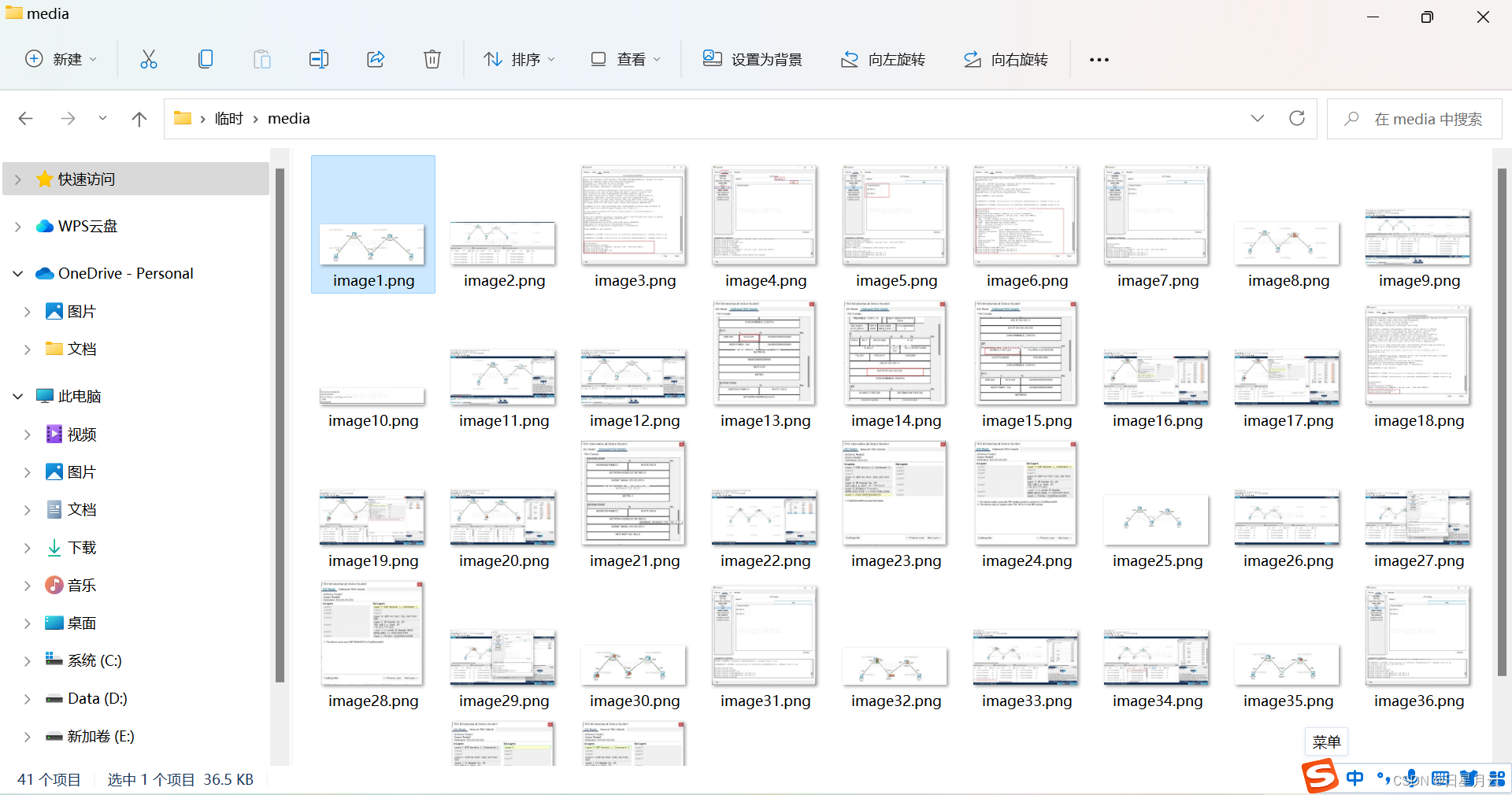Image resolution: width=1512 pixels, height=795 pixels.
Task: Select image9.png thumbnail
Action: coord(1418,238)
